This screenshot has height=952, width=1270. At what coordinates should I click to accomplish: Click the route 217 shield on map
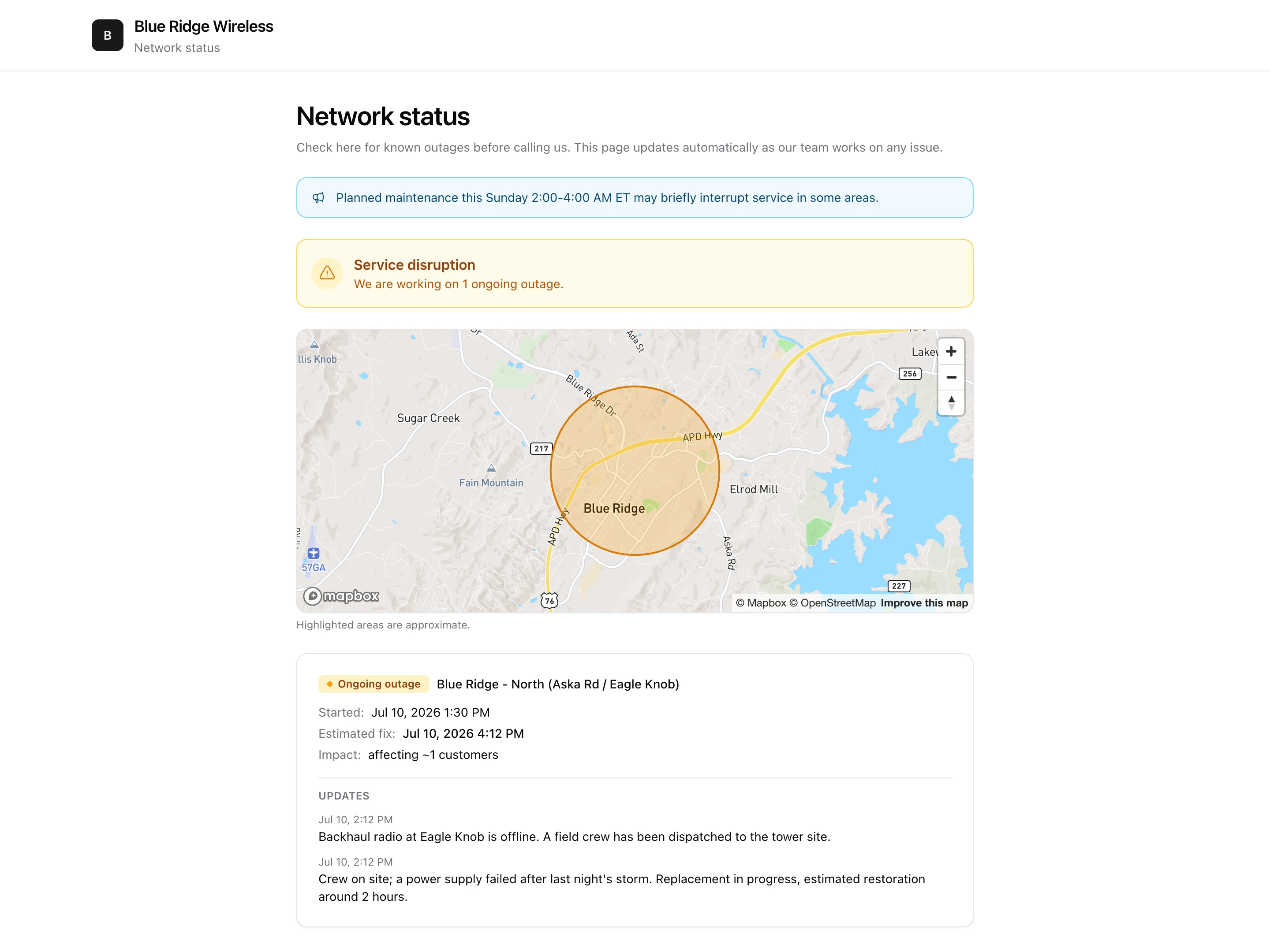541,449
